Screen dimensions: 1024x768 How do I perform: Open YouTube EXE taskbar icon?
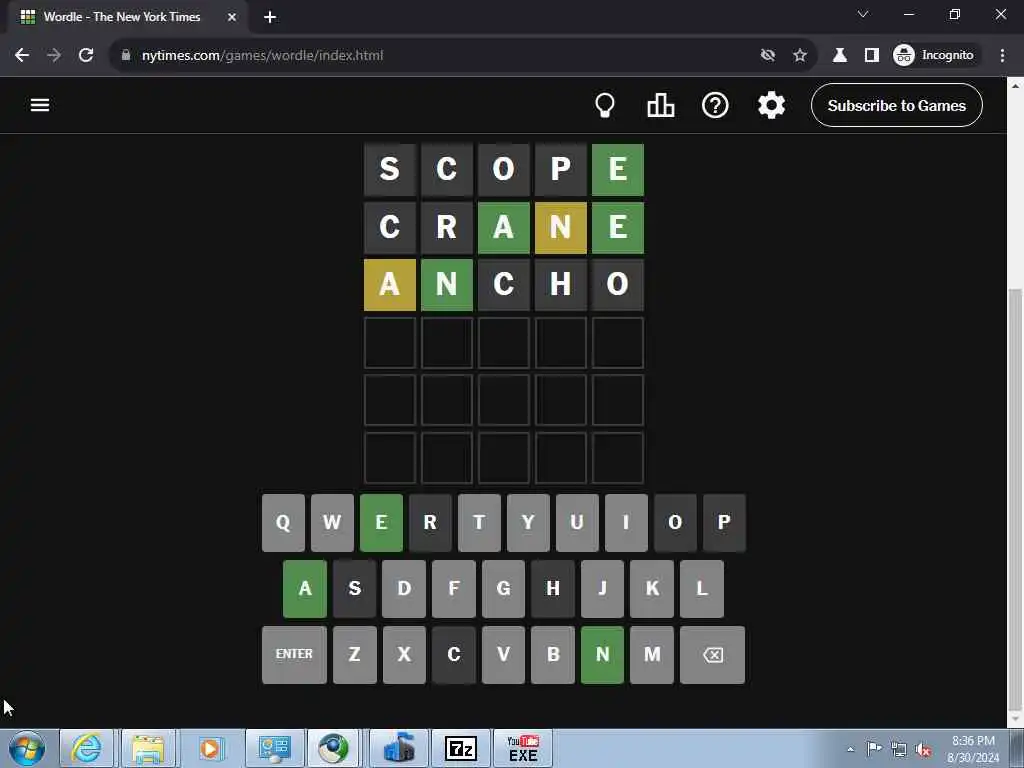(x=523, y=748)
